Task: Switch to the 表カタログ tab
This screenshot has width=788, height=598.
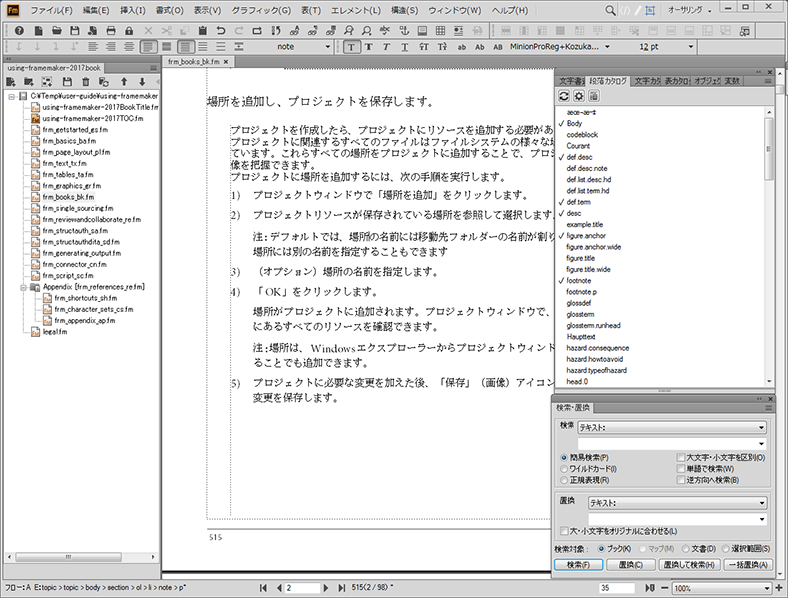Action: [x=676, y=80]
